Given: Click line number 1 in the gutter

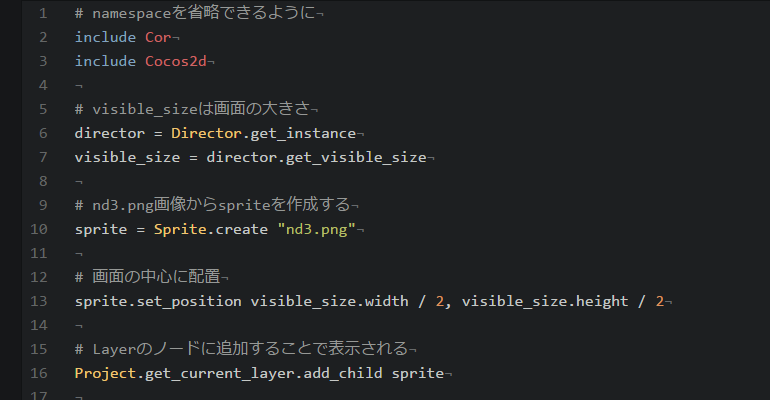Looking at the screenshot, I should [x=43, y=13].
